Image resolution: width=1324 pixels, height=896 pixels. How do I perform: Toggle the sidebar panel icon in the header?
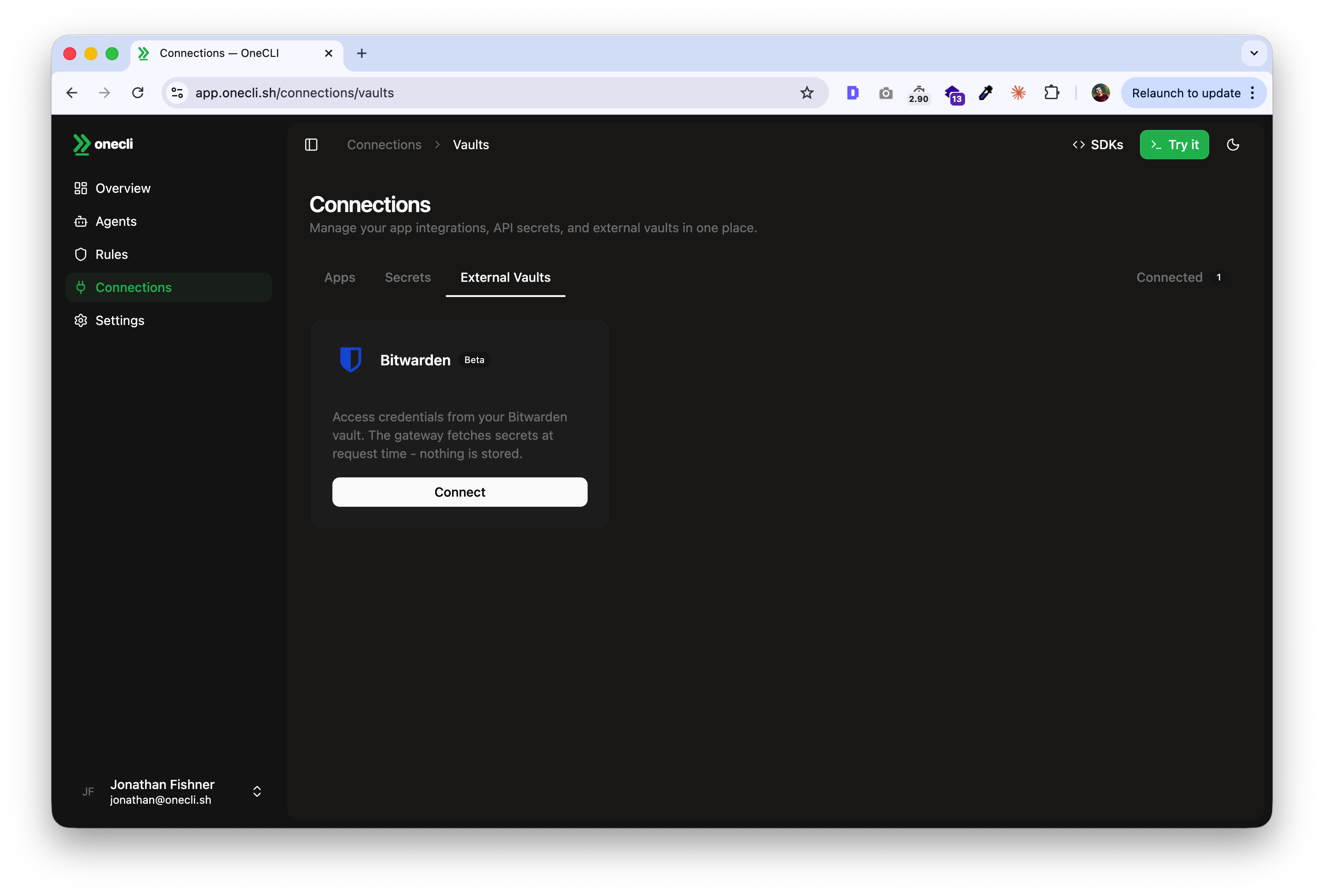point(311,144)
